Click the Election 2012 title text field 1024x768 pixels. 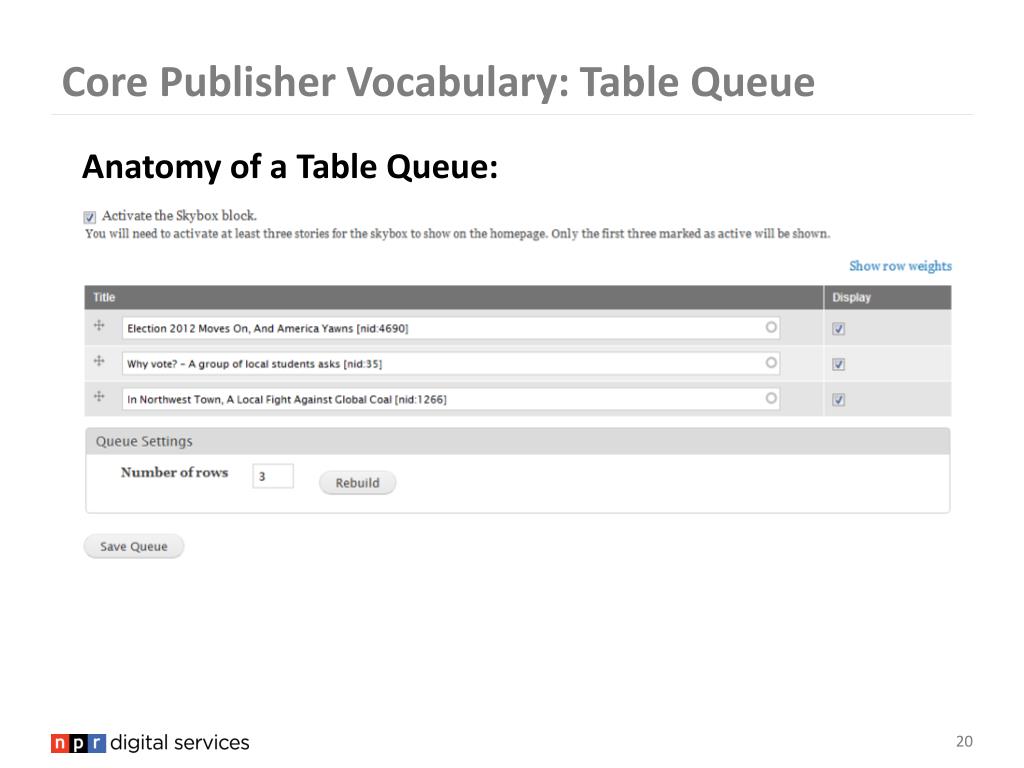pos(451,328)
